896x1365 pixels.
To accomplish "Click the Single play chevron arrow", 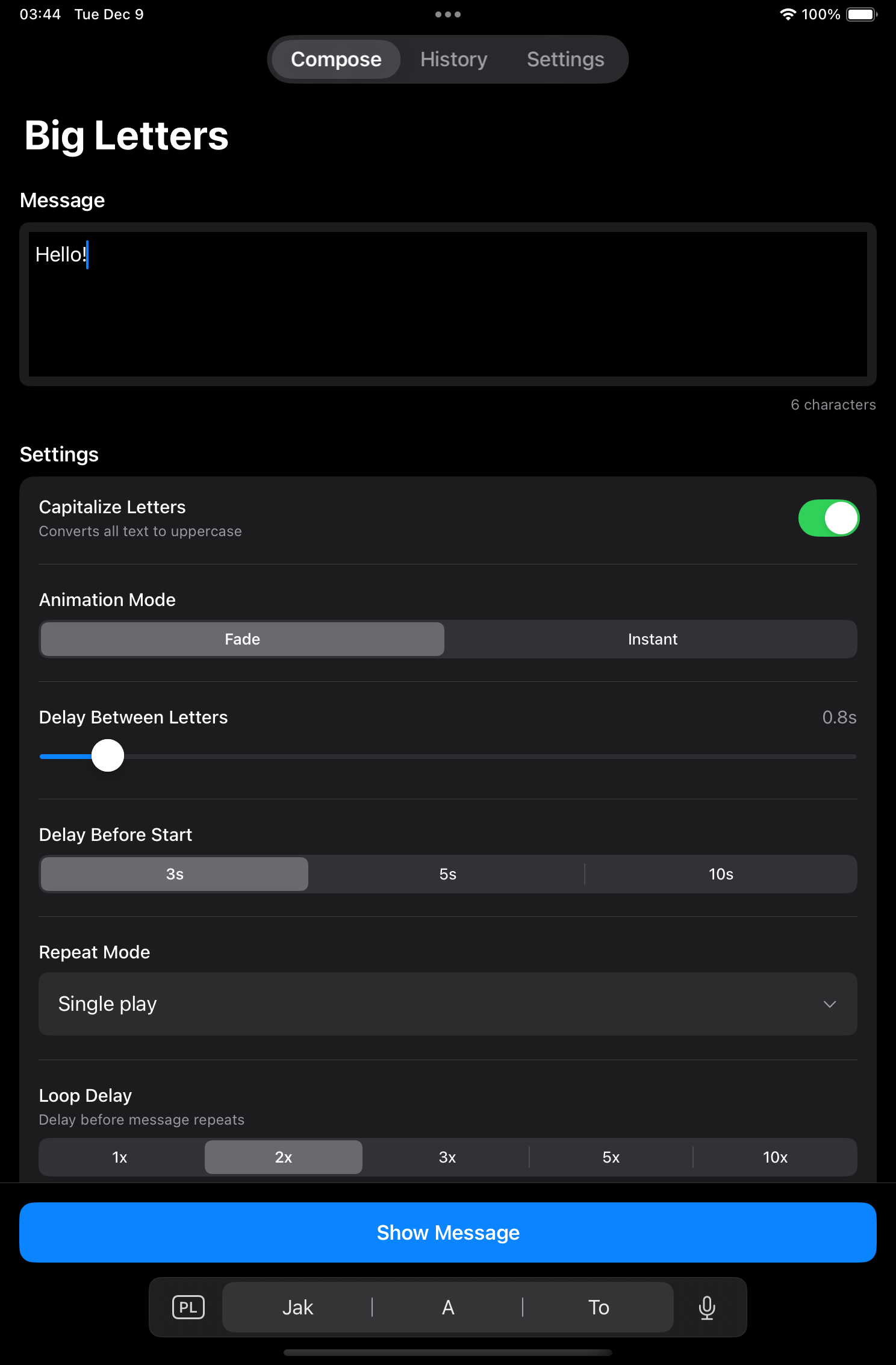I will (829, 1004).
